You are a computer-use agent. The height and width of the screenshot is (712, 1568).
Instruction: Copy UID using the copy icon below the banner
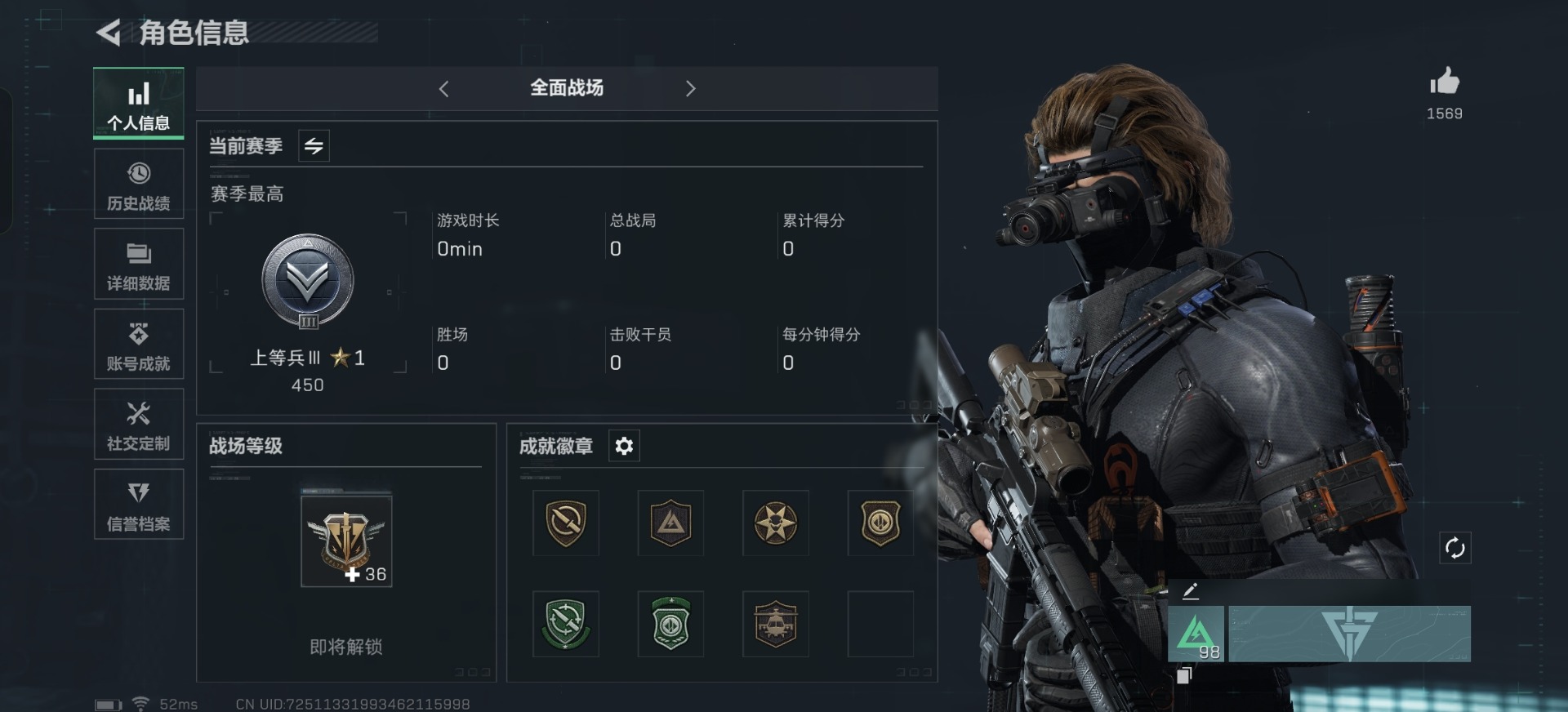[1184, 674]
